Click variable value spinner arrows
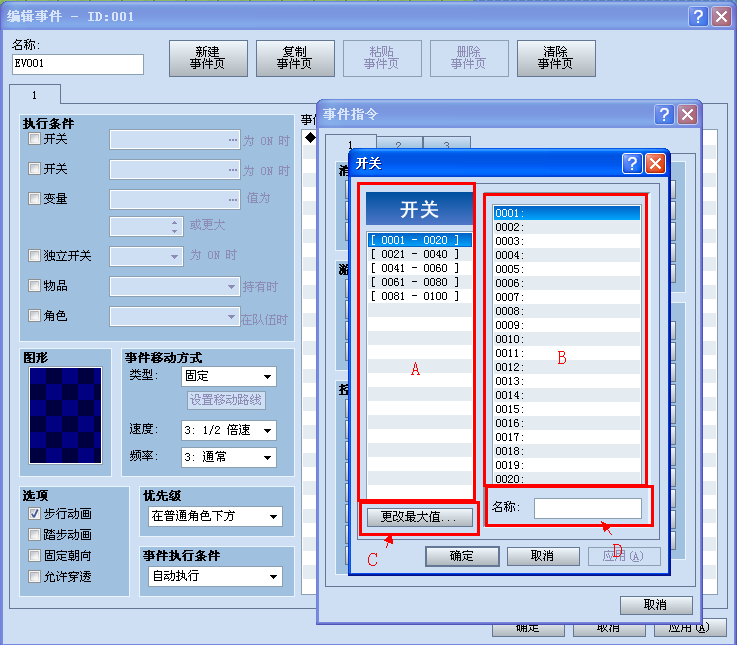This screenshot has height=645, width=737. pos(174,226)
